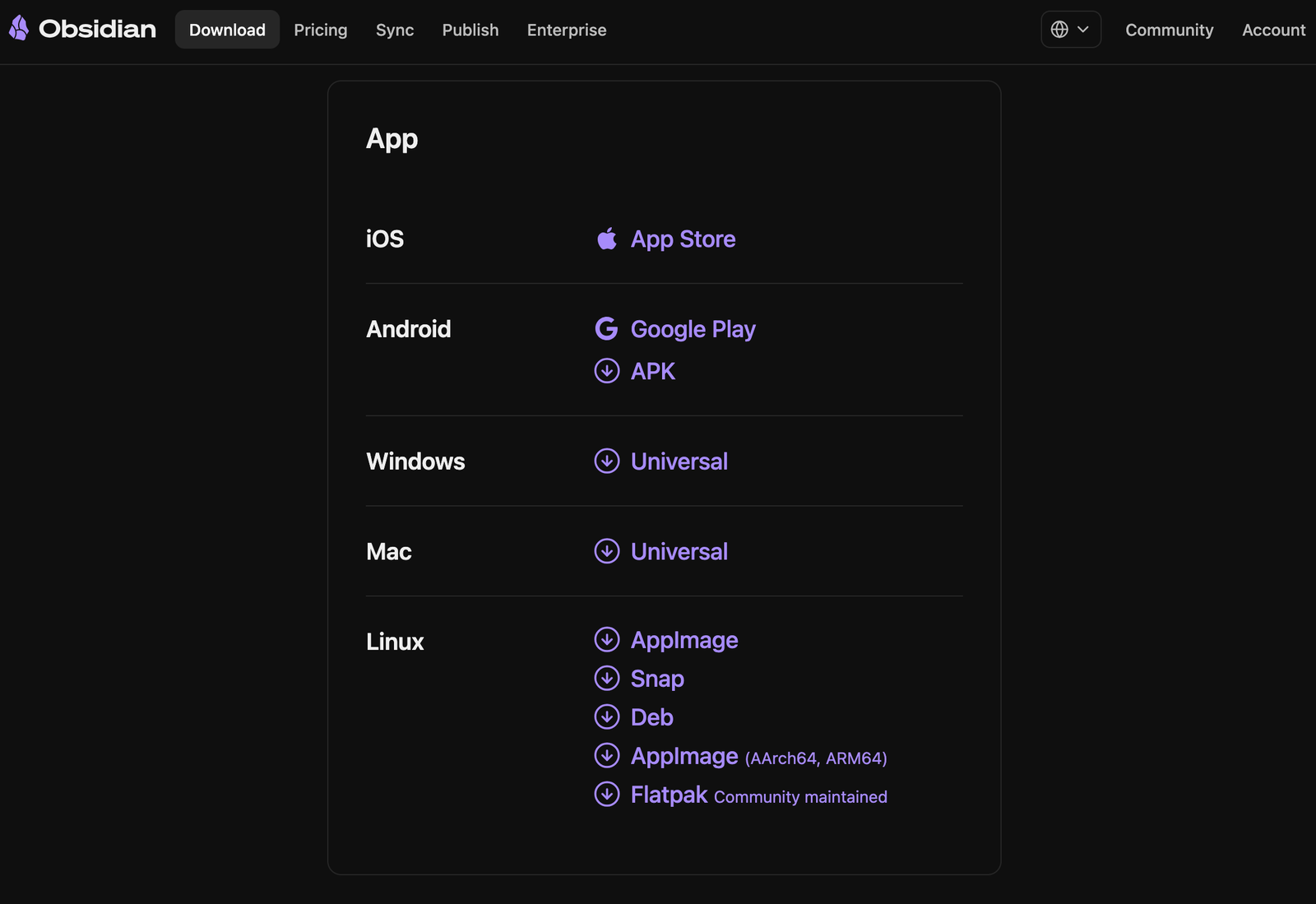1316x904 pixels.
Task: Click the download icon next to Flatpak
Action: point(606,794)
